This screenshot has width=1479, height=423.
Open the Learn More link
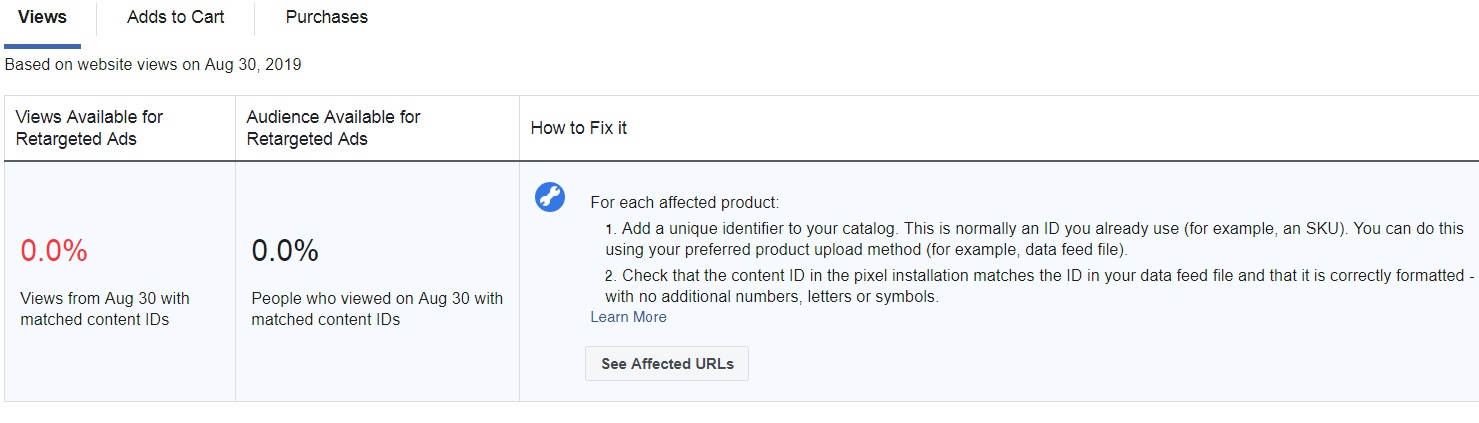pyautogui.click(x=628, y=317)
